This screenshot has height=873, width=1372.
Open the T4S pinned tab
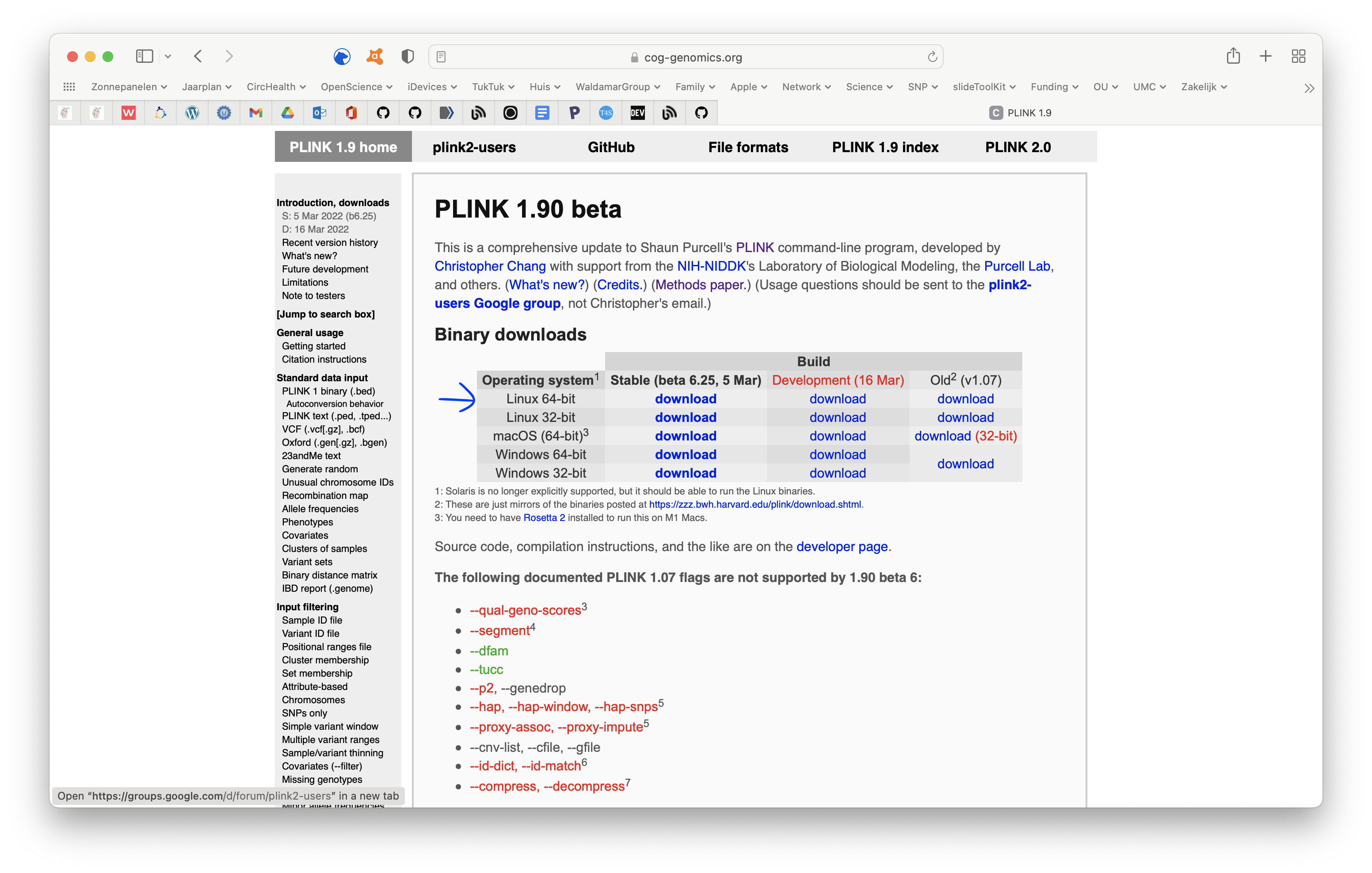pyautogui.click(x=606, y=113)
